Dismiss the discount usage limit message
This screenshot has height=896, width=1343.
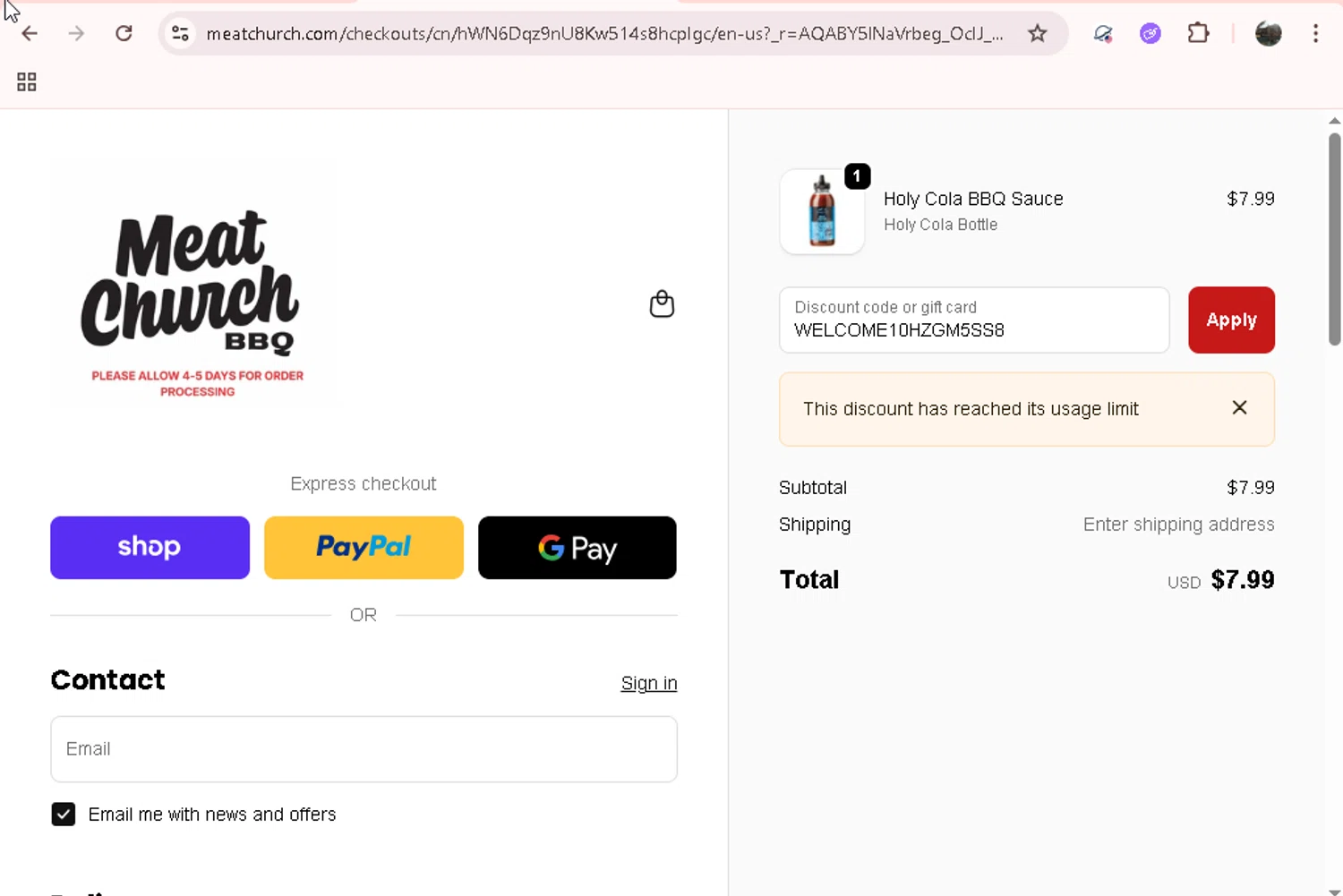tap(1239, 408)
